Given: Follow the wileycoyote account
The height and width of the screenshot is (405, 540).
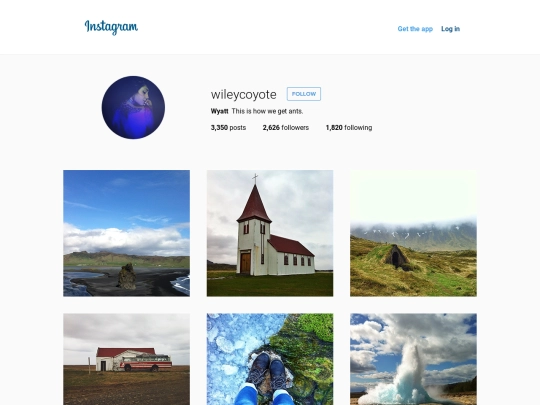Looking at the screenshot, I should tap(304, 94).
